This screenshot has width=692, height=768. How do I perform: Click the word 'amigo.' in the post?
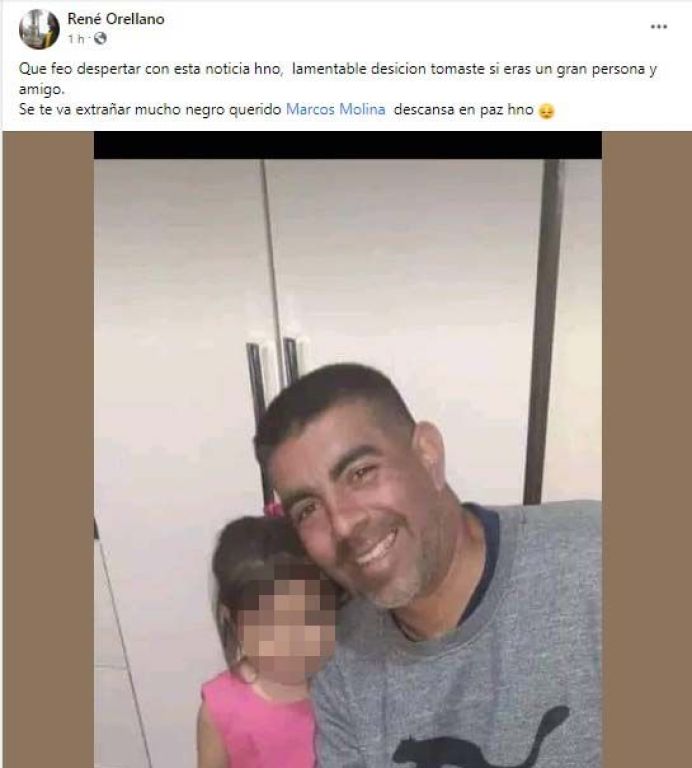pyautogui.click(x=42, y=90)
